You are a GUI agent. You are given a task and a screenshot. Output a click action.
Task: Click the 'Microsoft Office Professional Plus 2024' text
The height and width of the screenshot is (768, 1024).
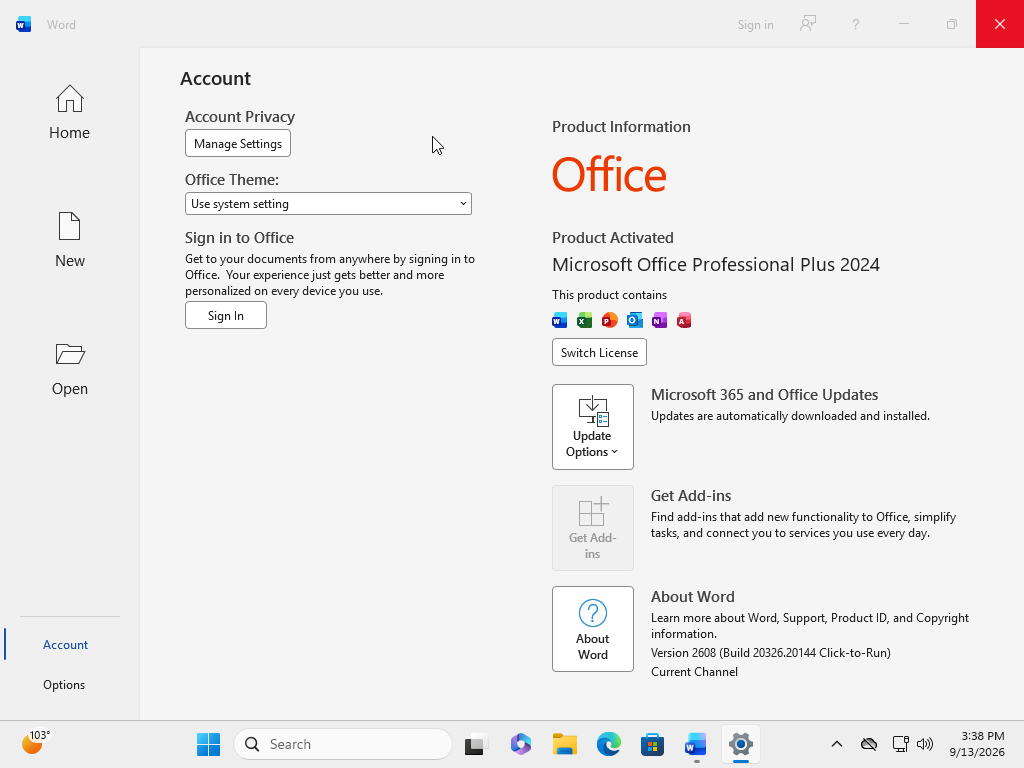(716, 264)
